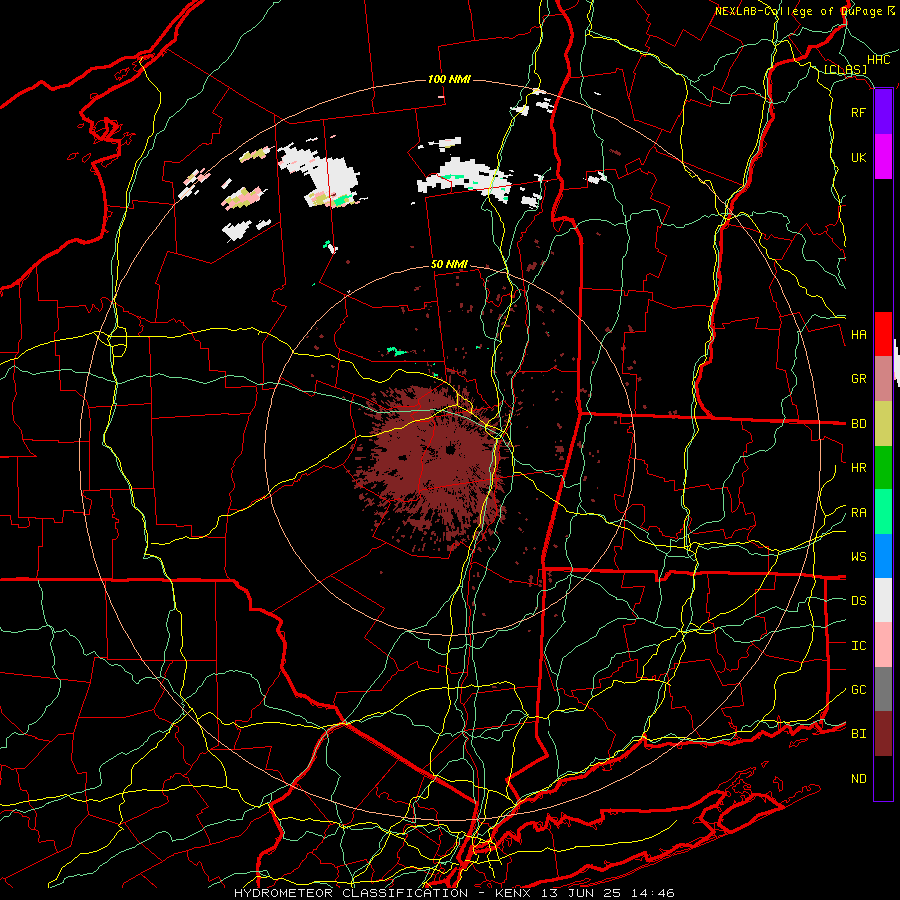Click the dark green HR swatch
Screen dimensions: 900x900
click(883, 468)
